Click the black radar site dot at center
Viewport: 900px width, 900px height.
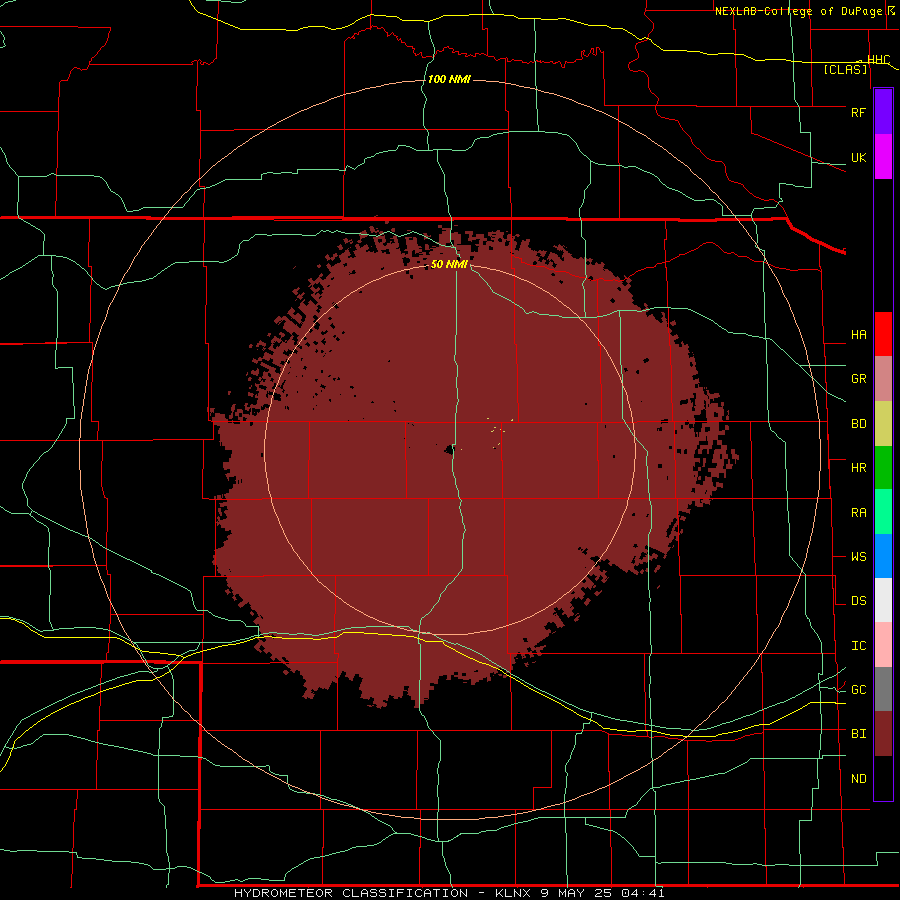450,450
